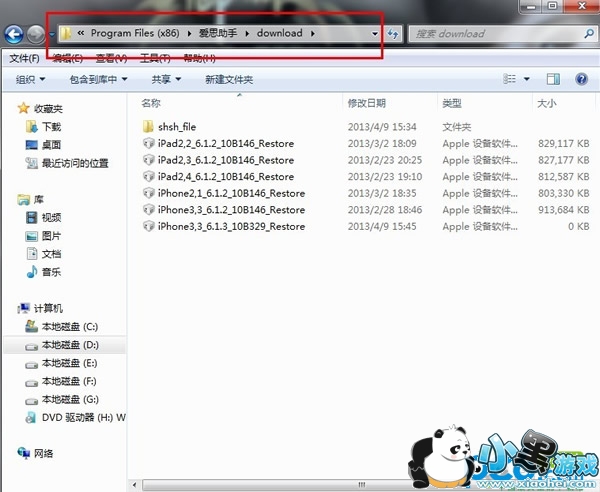This screenshot has height=492, width=600.
Task: Open the address bar history dropdown
Action: pyautogui.click(x=375, y=34)
